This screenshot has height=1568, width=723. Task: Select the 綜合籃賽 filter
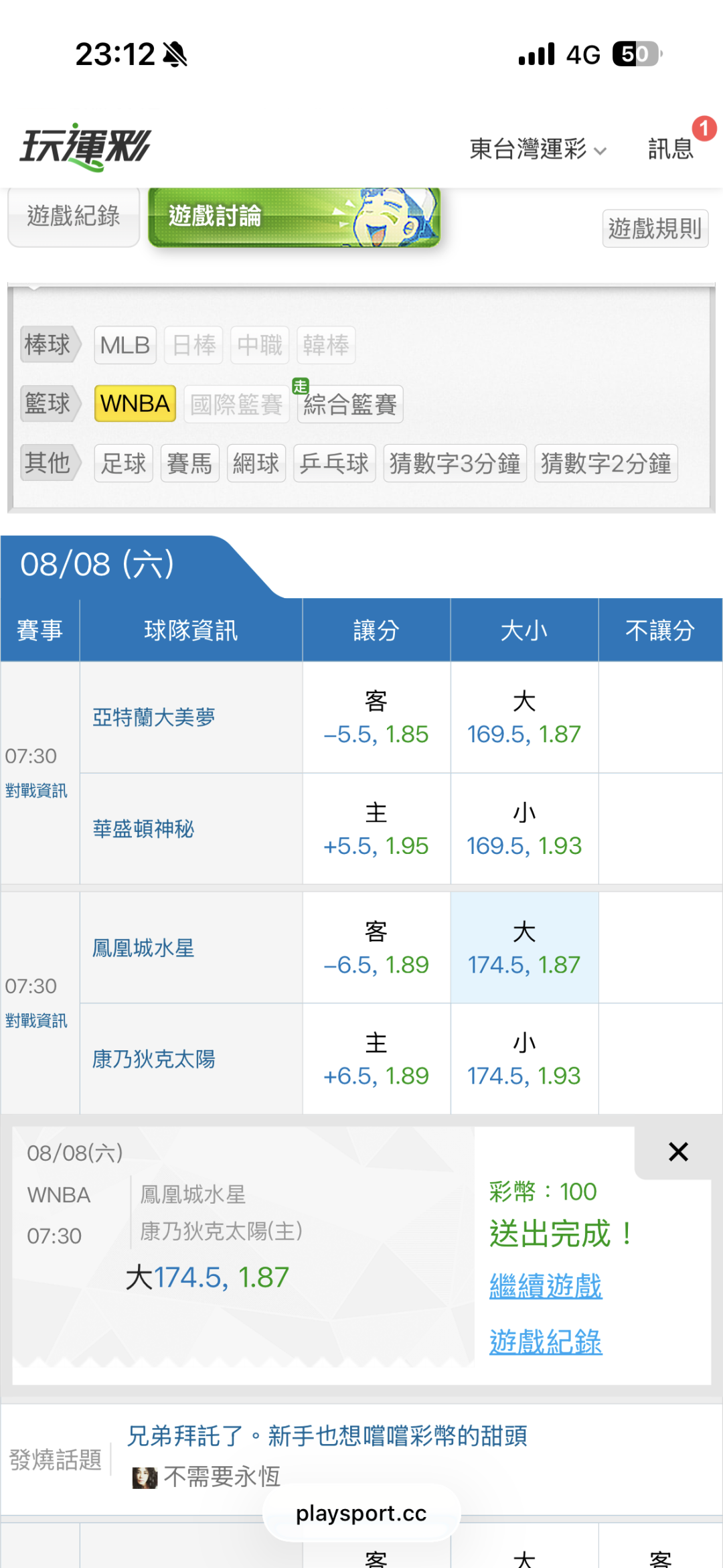[350, 404]
